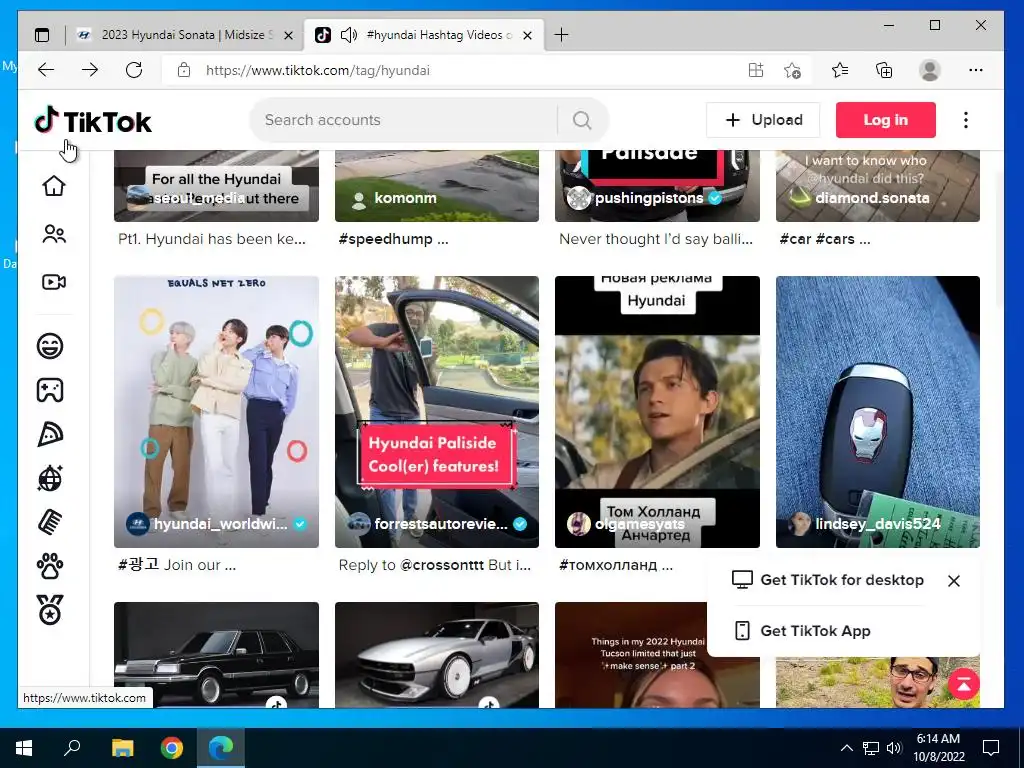Open the Hyundai Paliside Cool(er) features video
The width and height of the screenshot is (1024, 768).
[x=437, y=411]
